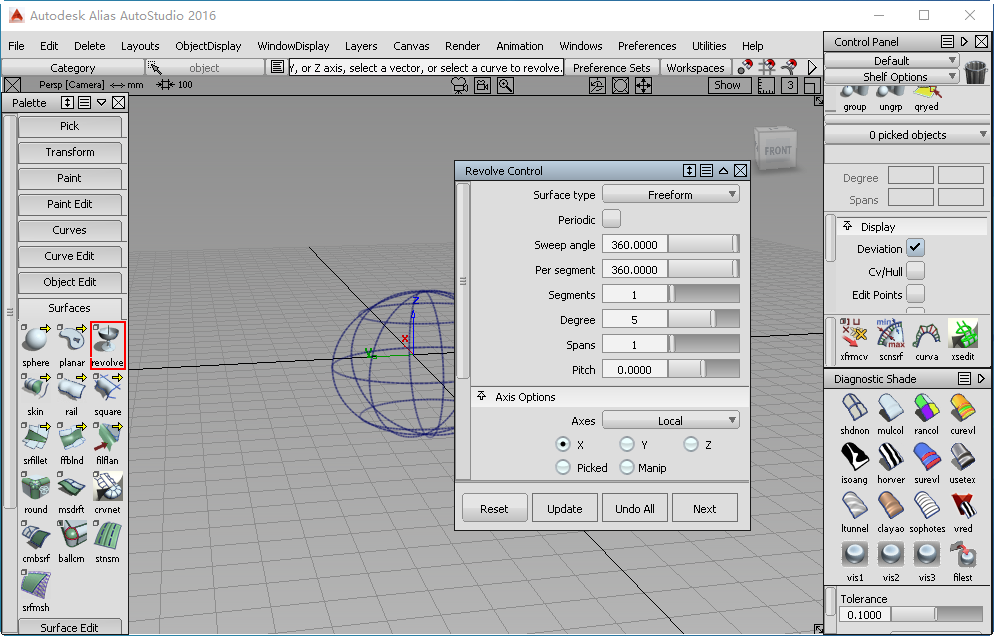Open the Utilities menu
This screenshot has width=994, height=636.
pos(709,46)
